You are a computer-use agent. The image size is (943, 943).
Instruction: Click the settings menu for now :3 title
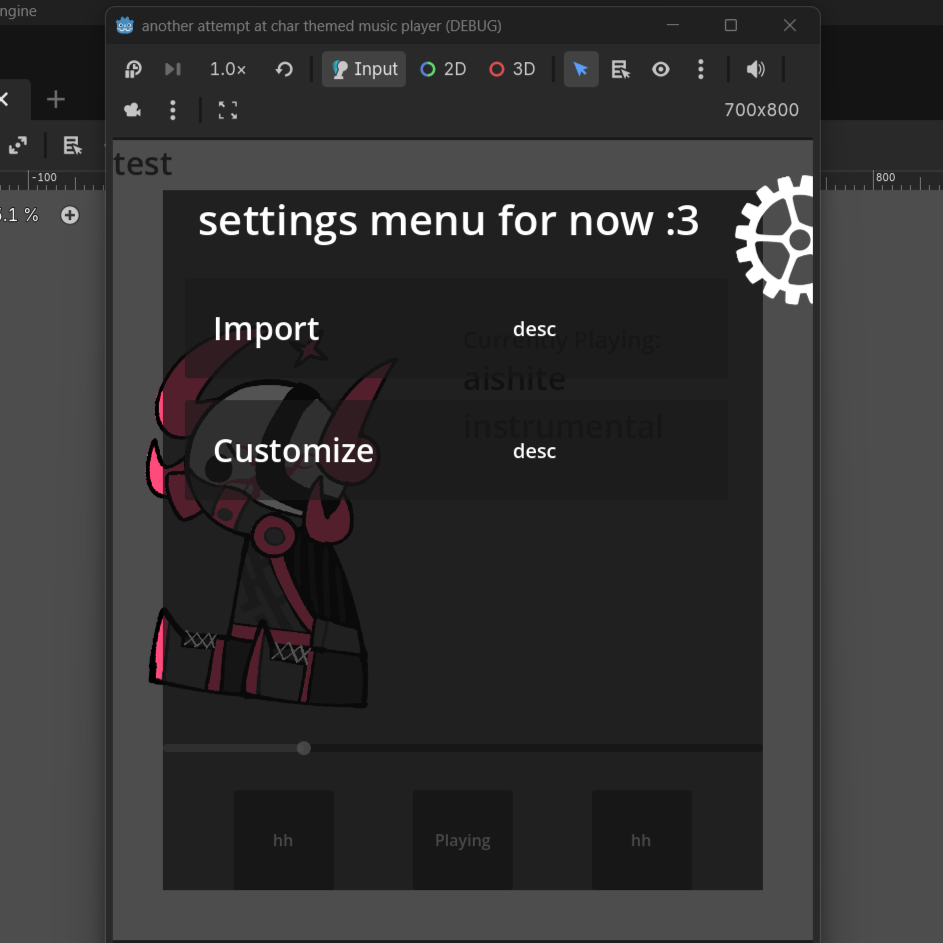pos(449,221)
